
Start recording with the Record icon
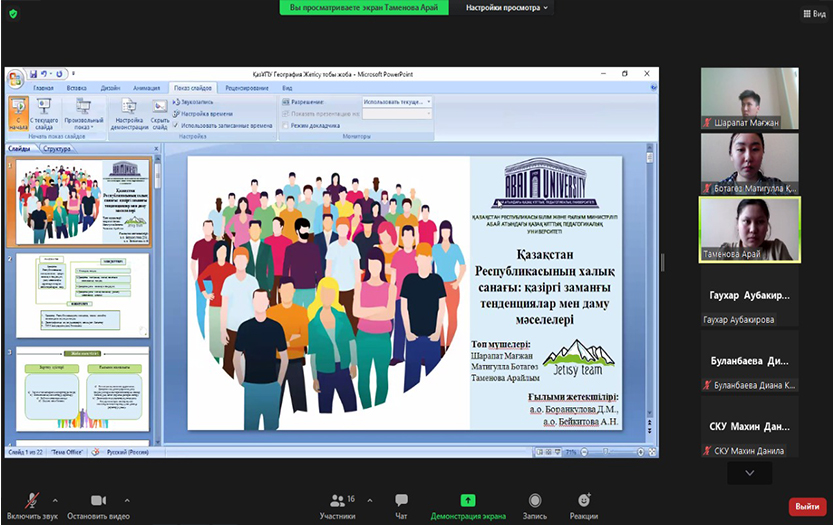pos(534,500)
